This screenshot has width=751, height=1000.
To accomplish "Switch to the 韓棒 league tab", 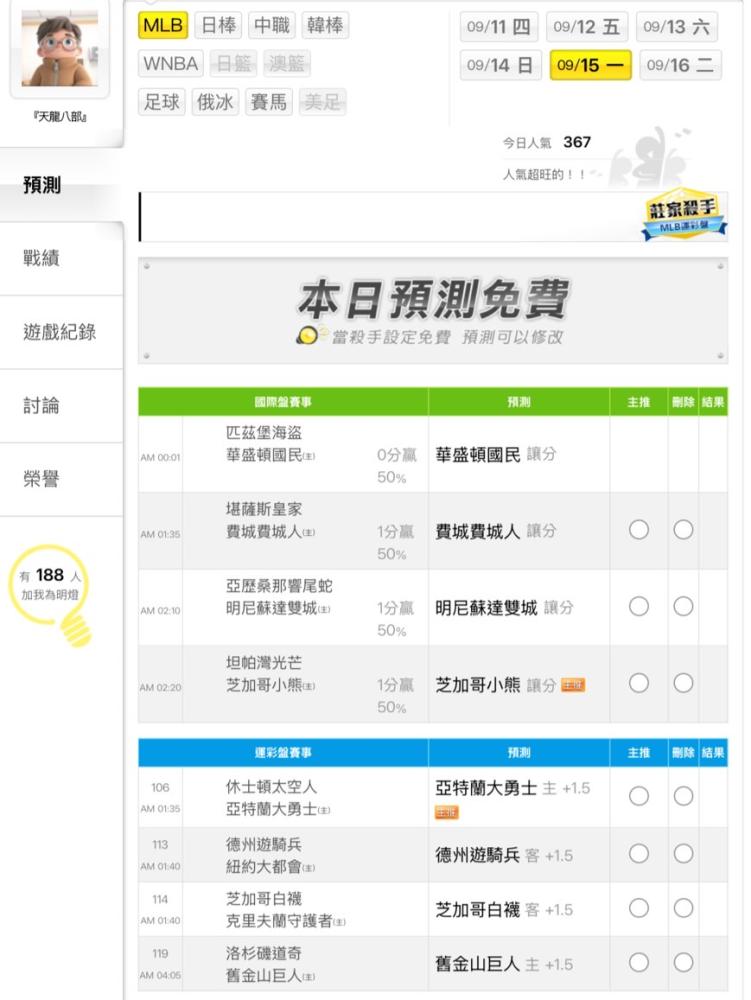I will click(325, 26).
